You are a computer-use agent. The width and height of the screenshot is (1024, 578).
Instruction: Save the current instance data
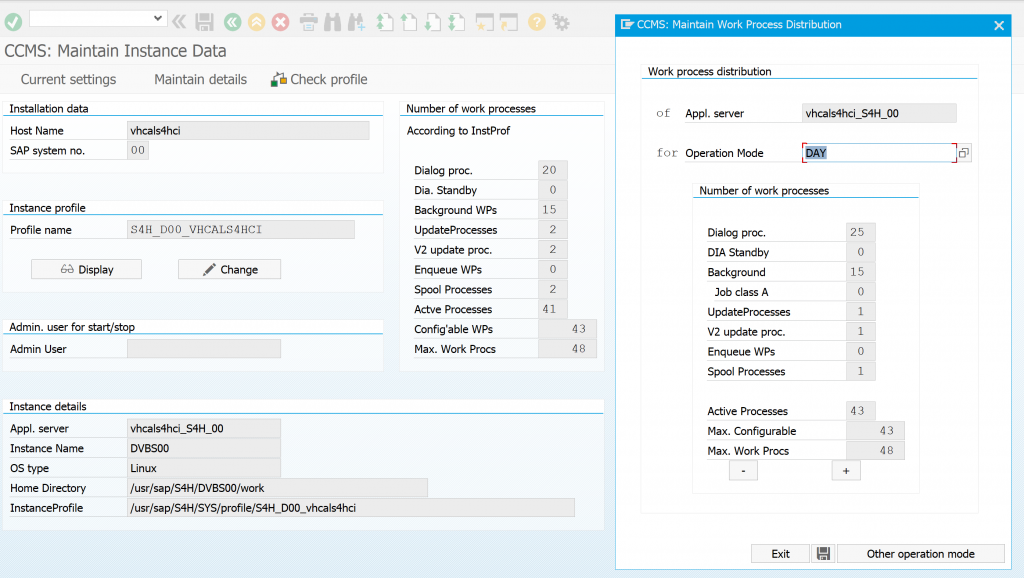tap(204, 21)
